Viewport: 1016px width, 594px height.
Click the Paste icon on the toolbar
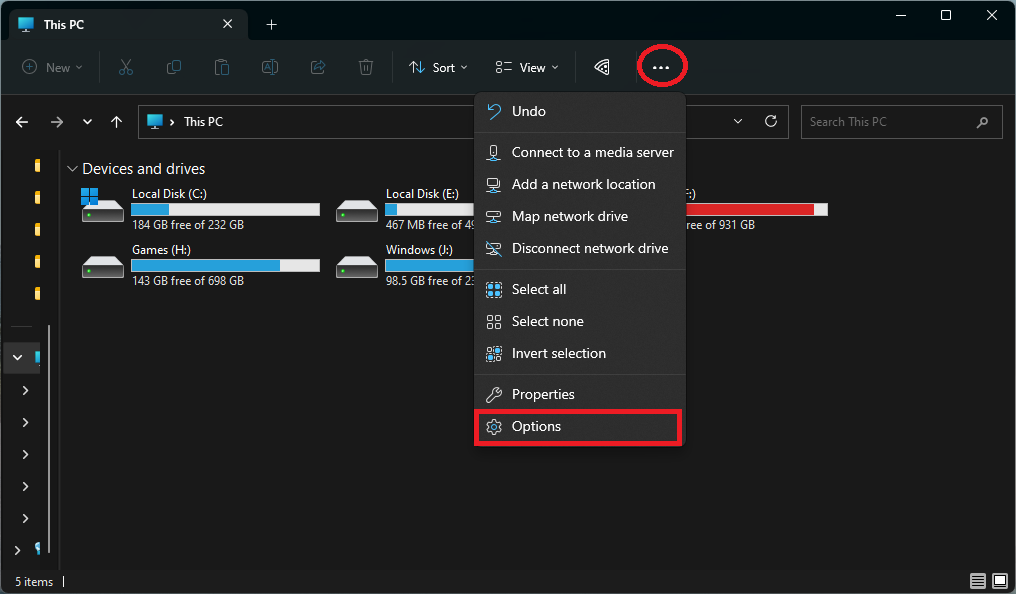tap(222, 67)
